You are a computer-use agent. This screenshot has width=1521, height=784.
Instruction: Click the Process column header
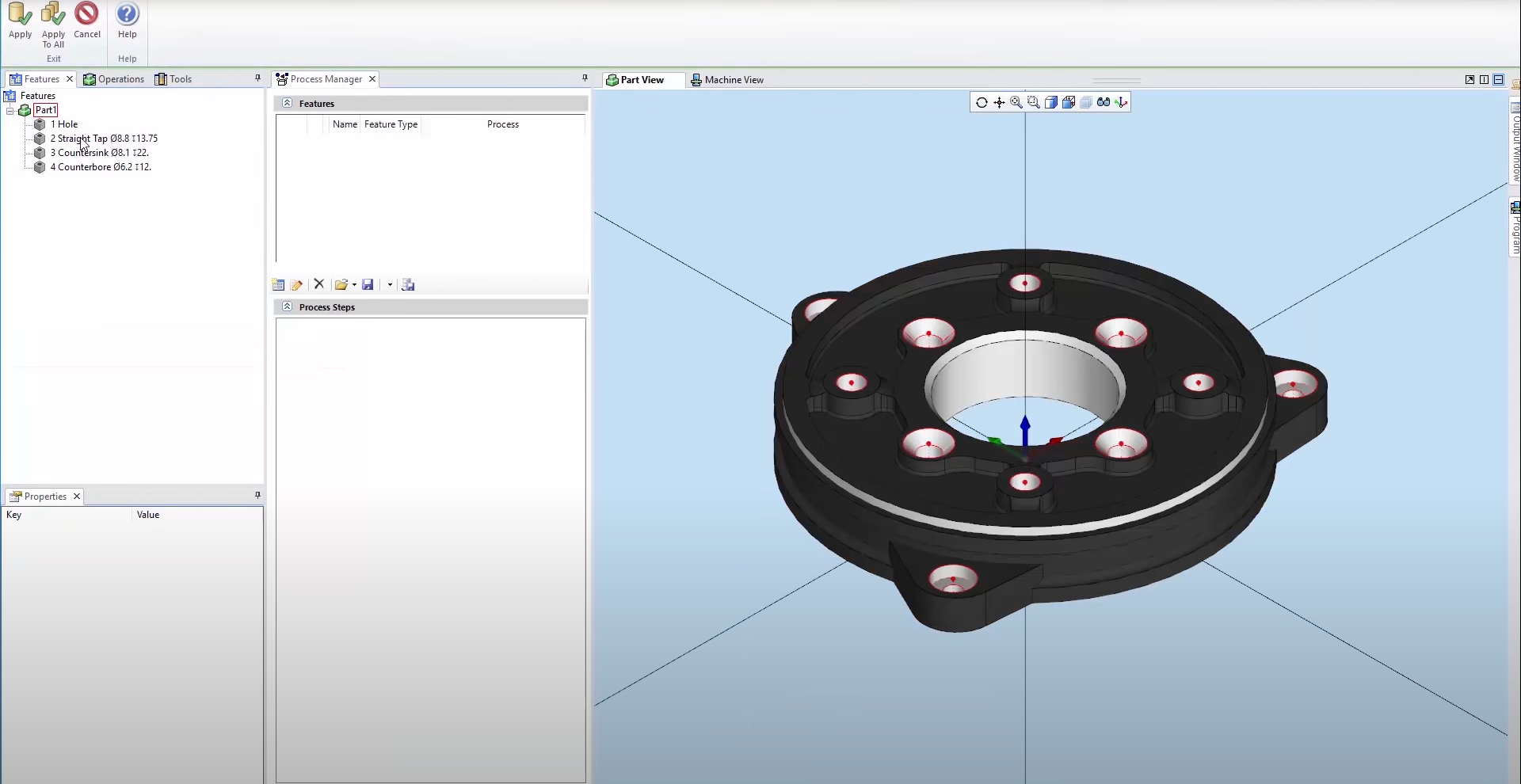pos(503,124)
